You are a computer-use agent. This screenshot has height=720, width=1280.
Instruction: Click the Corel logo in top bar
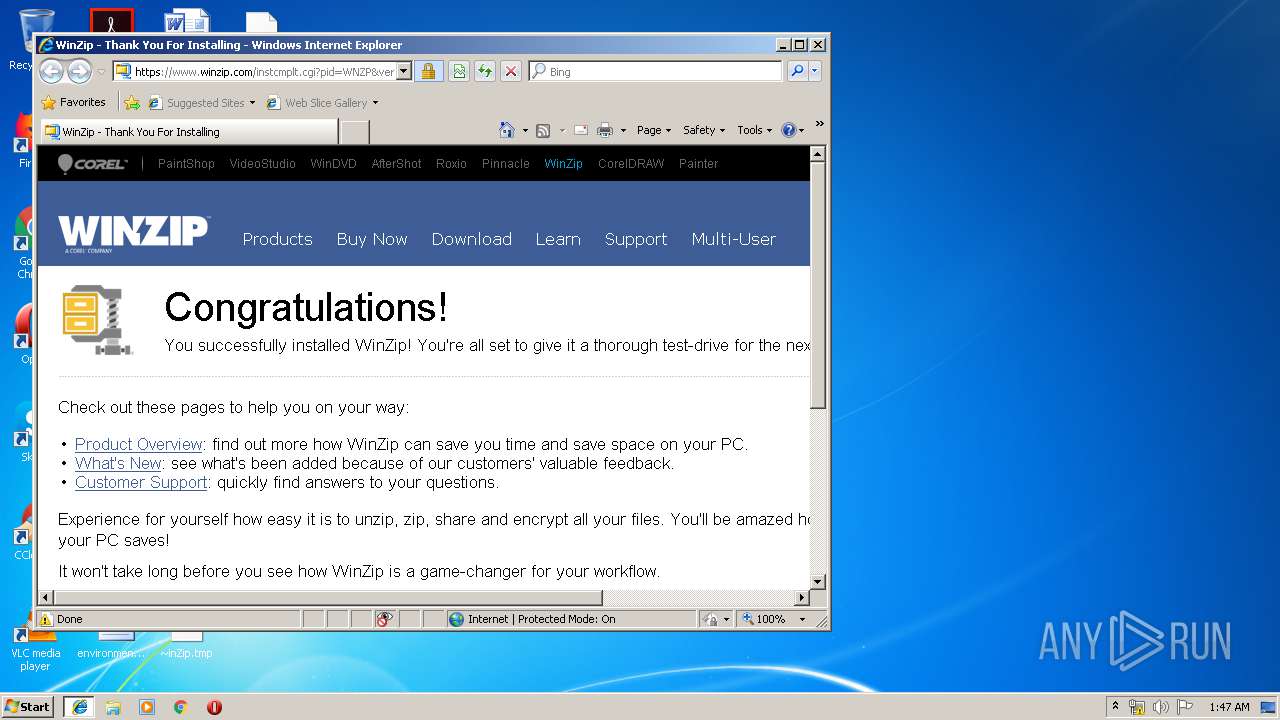click(92, 163)
